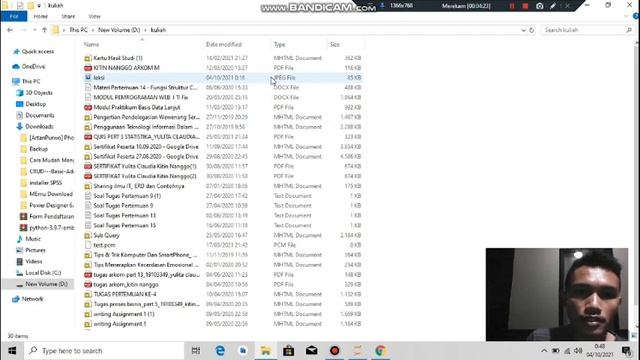This screenshot has height=360, width=640.
Task: Select This PC in navigation pane
Action: [x=31, y=81]
